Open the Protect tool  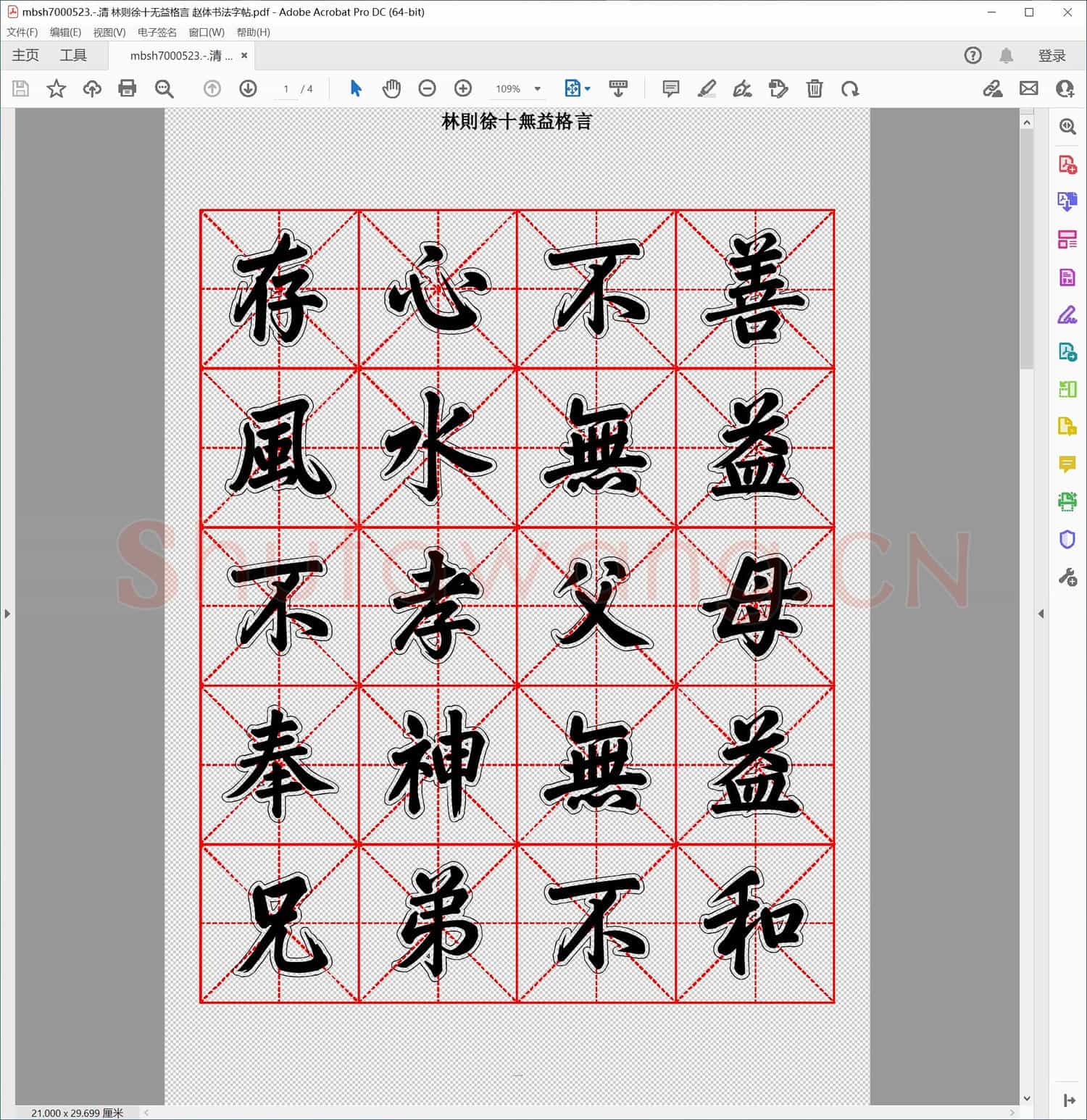(1067, 538)
